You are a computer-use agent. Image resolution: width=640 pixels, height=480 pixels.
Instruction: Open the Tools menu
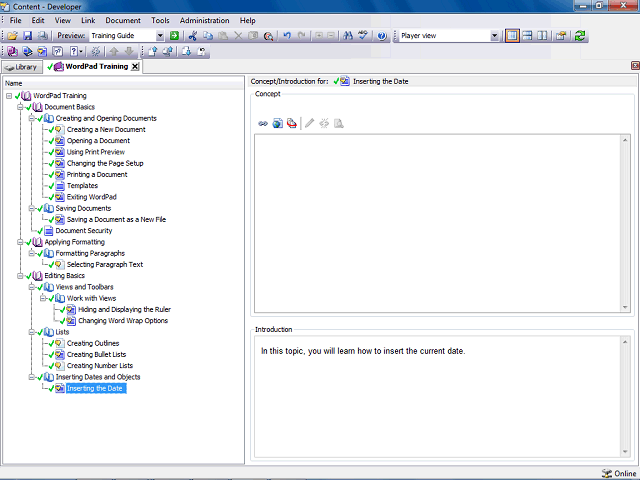(x=160, y=20)
